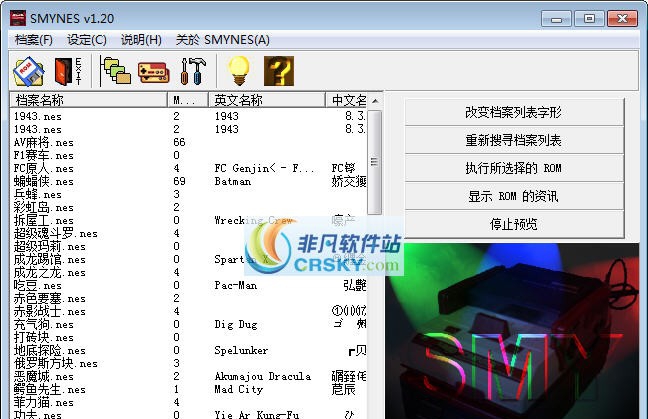The width and height of the screenshot is (648, 419).
Task: Sort by the M... mapper column header
Action: point(188,100)
